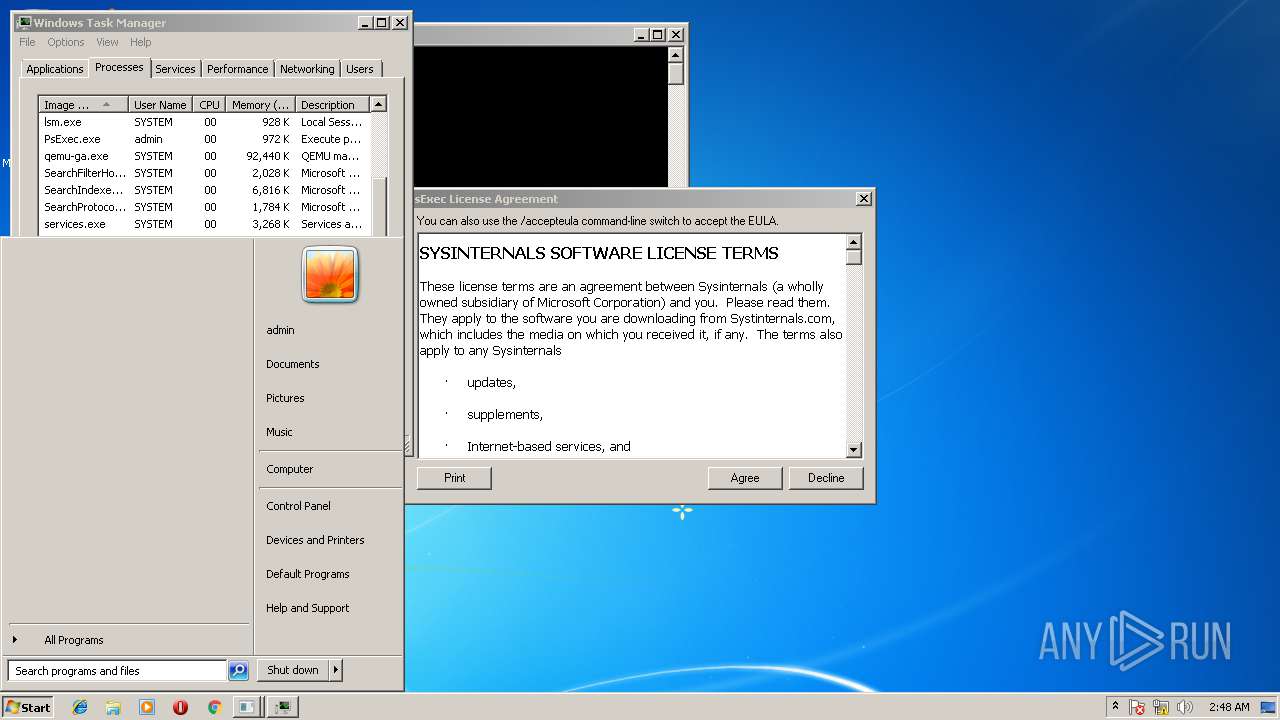Close the PsExec License Agreement dialog
This screenshot has height=720, width=1280.
tap(864, 199)
